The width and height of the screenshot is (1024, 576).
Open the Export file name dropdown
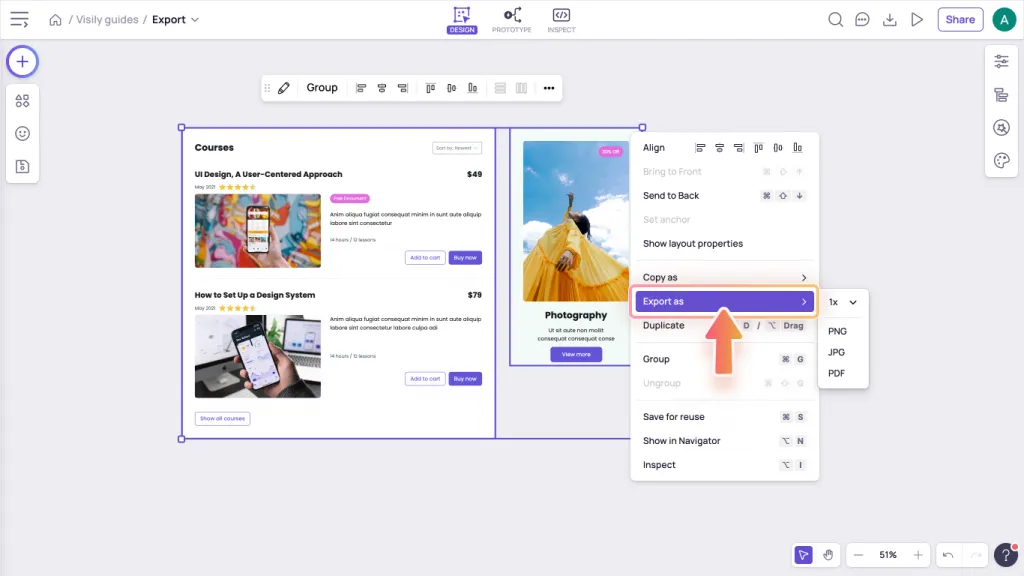175,20
